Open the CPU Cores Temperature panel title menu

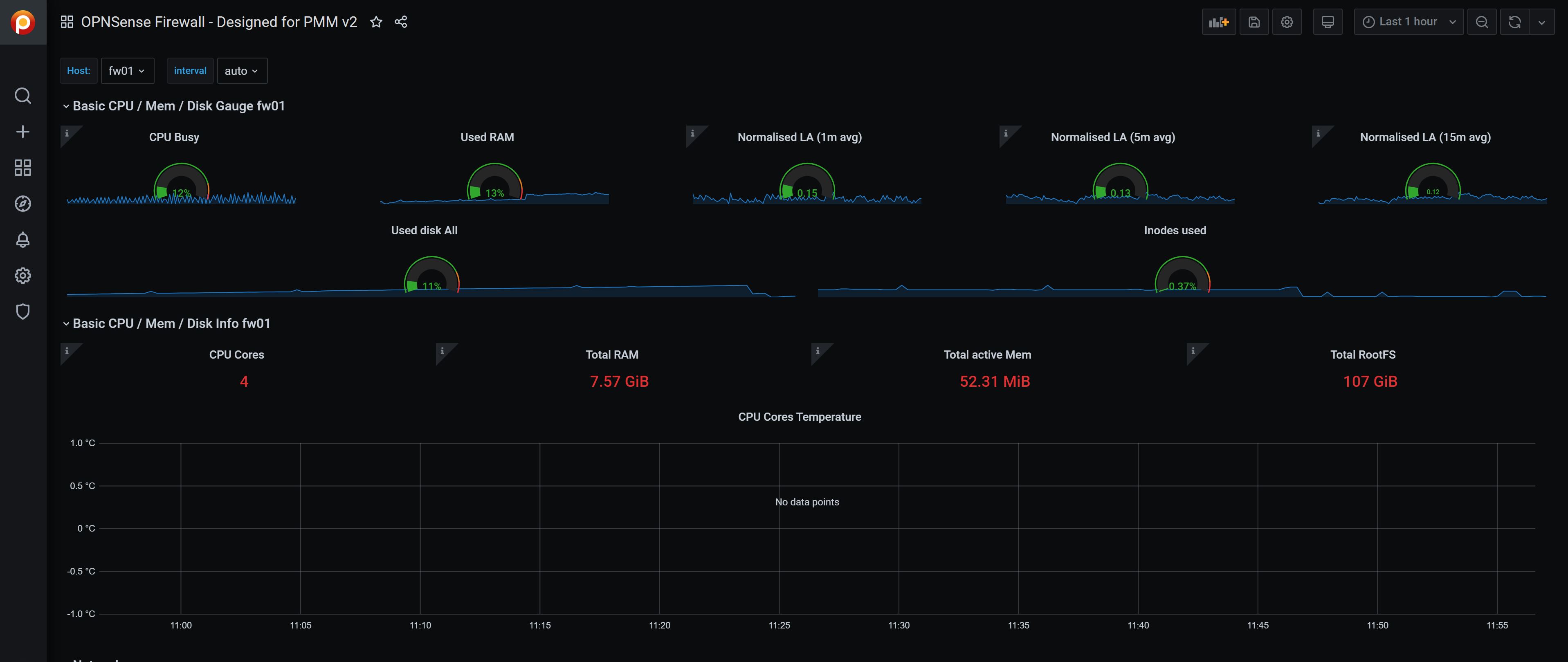pyautogui.click(x=799, y=417)
